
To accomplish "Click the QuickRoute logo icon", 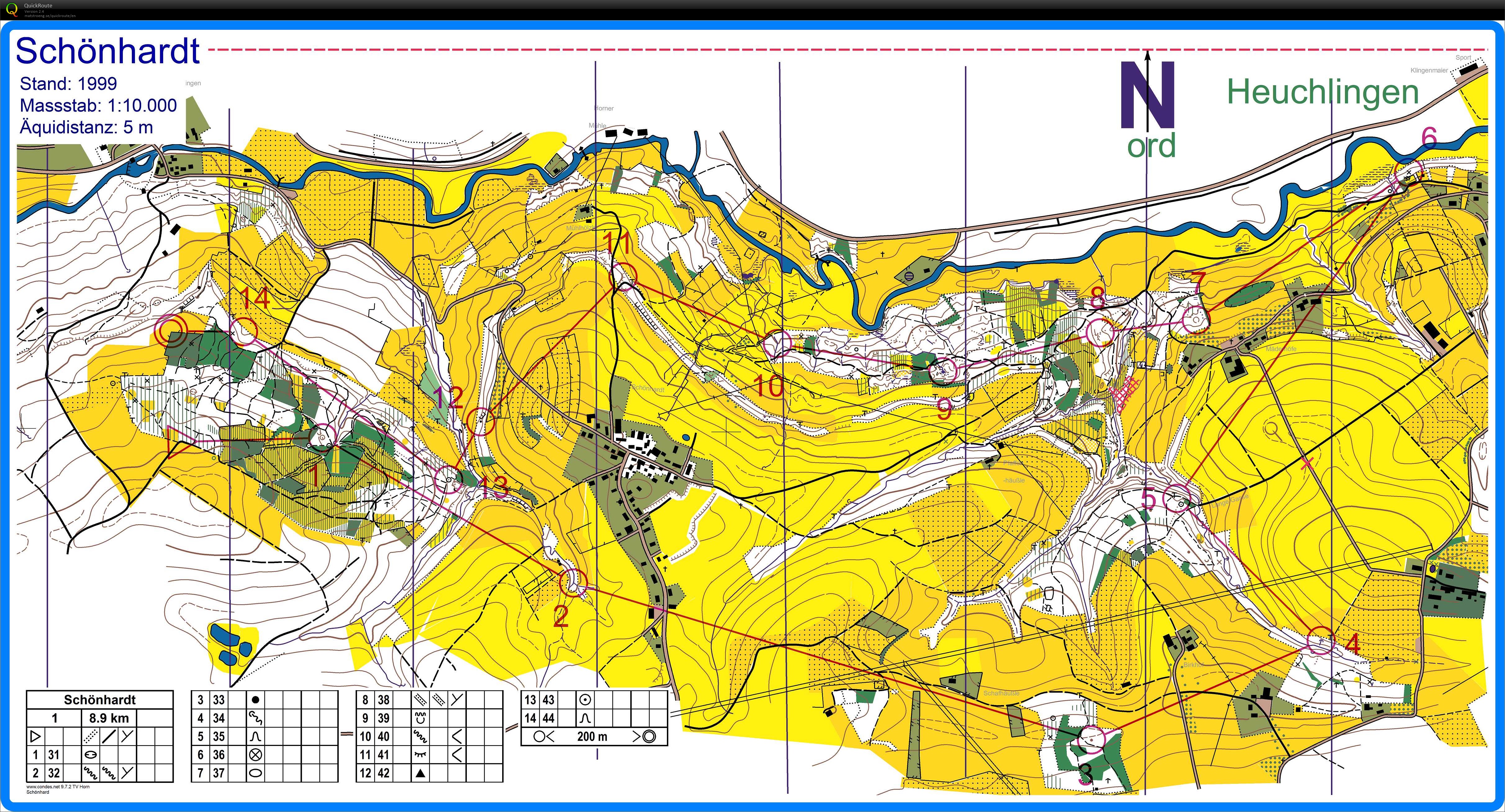I will [12, 10].
